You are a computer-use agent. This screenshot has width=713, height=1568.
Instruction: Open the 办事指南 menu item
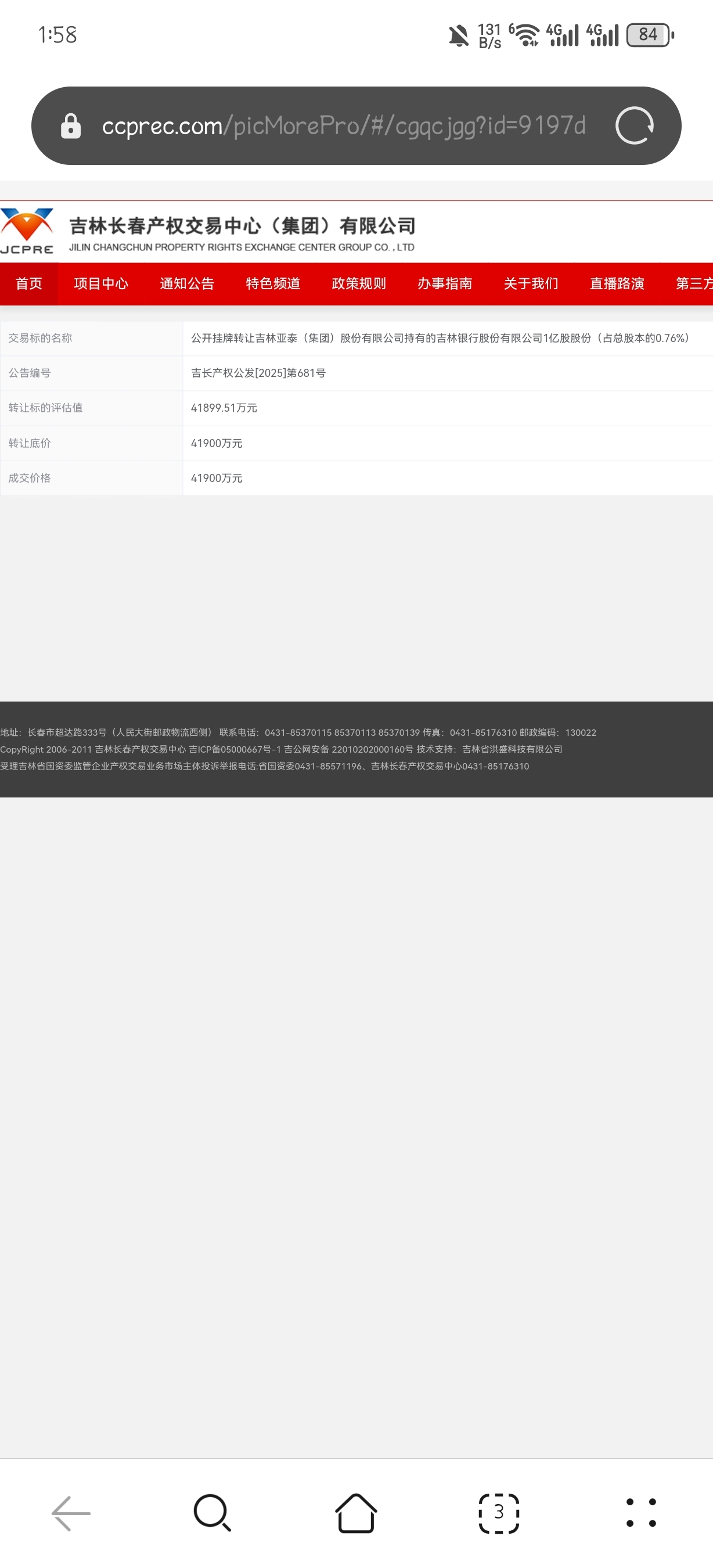point(445,283)
